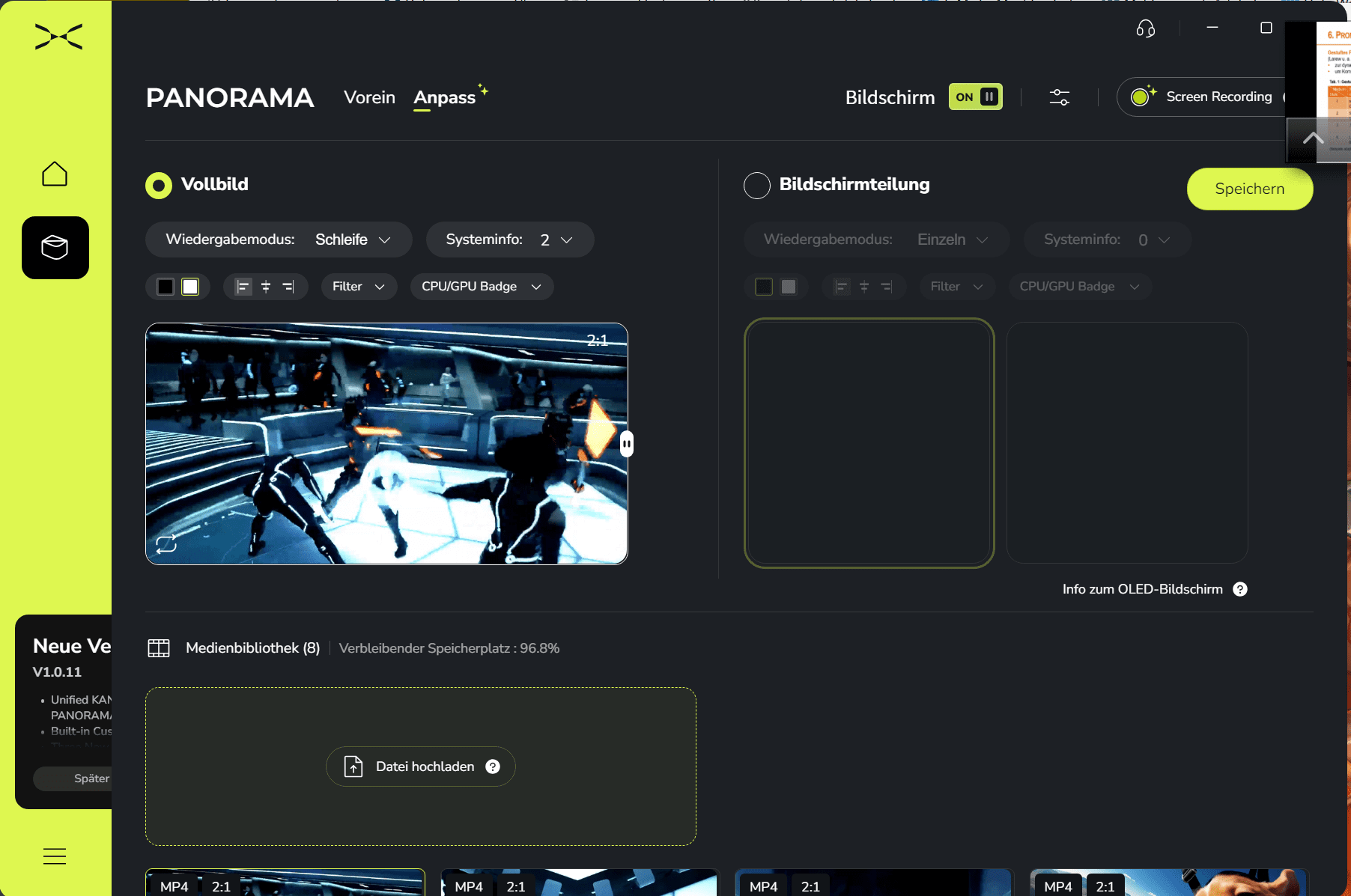Click the app logo in sidebar
Viewport: 1351px width, 896px height.
[58, 37]
